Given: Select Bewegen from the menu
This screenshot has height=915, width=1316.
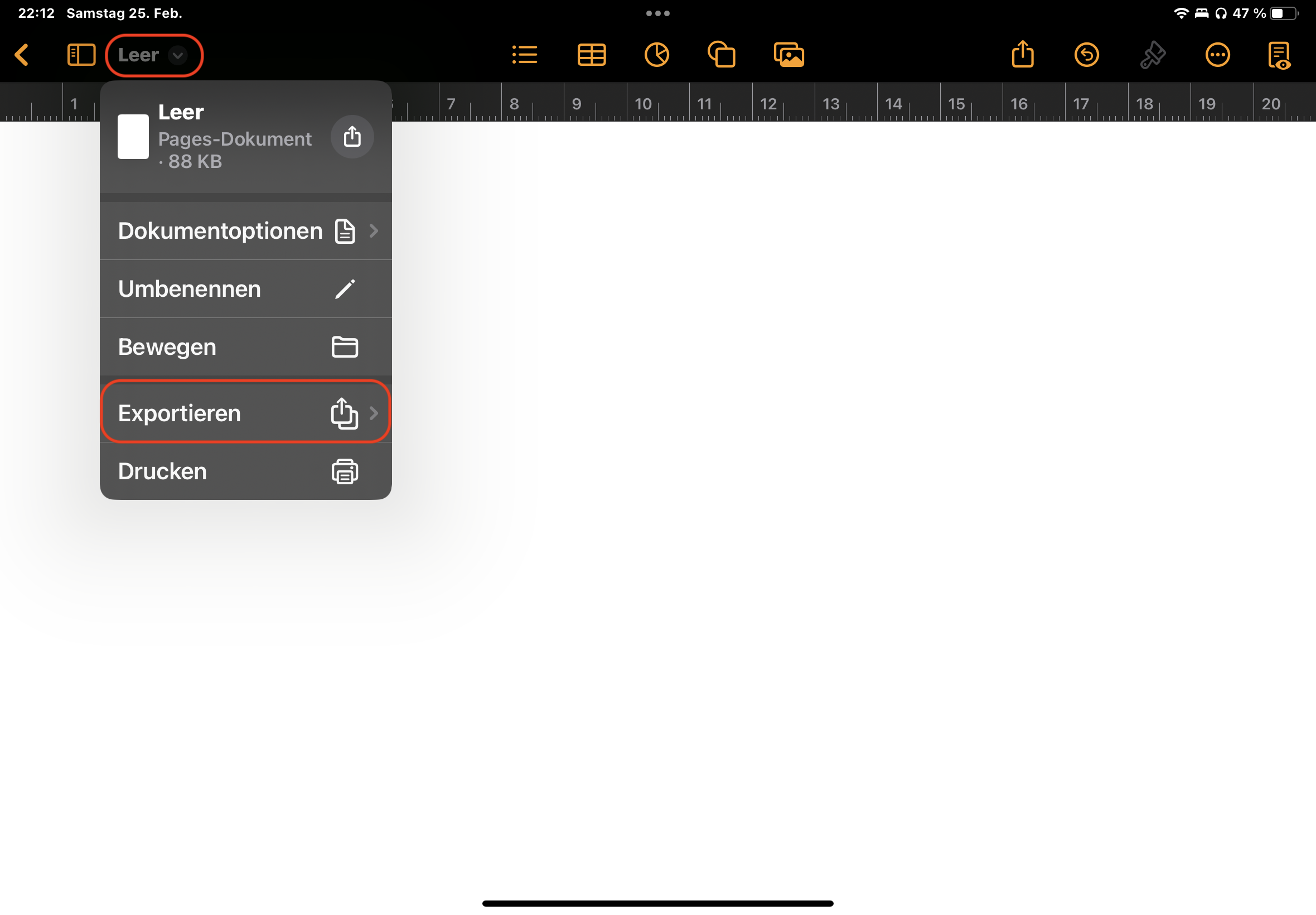Looking at the screenshot, I should 245,347.
